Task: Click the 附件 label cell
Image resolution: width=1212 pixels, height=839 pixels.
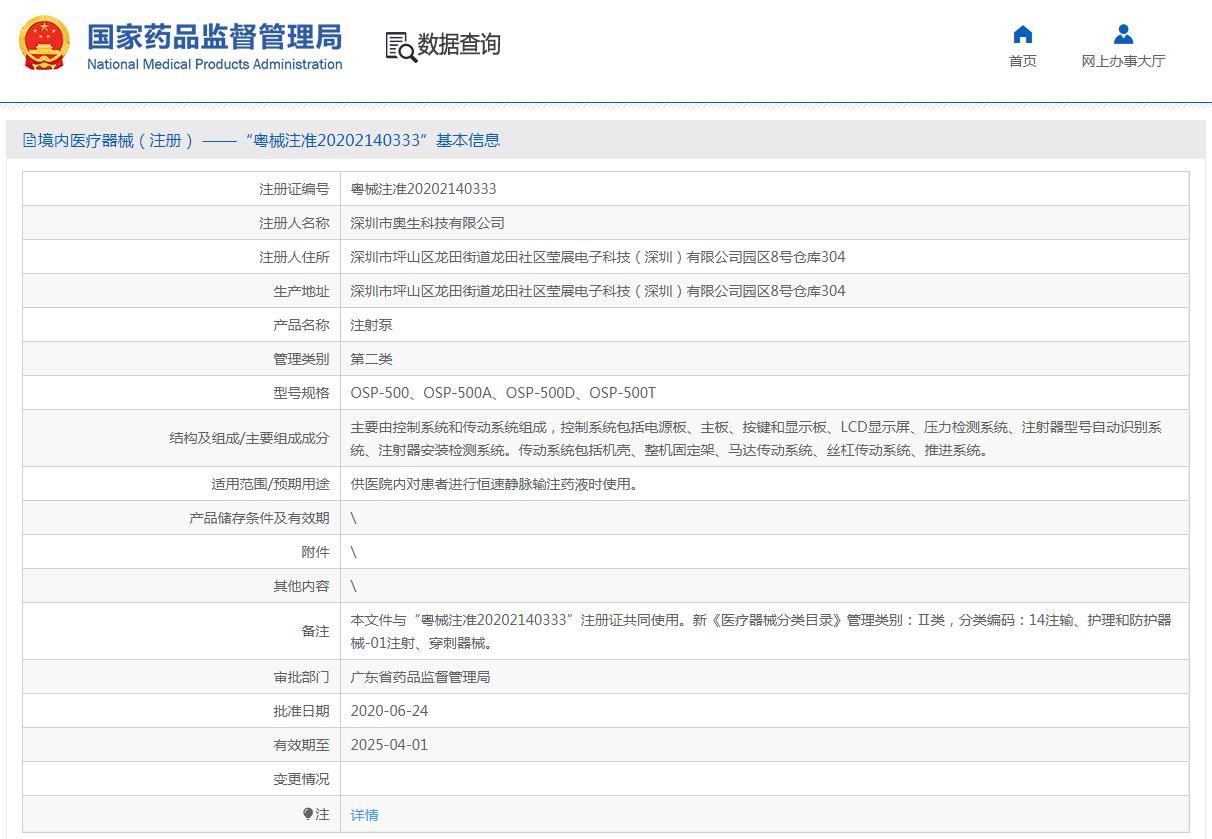Action: pyautogui.click(x=181, y=552)
